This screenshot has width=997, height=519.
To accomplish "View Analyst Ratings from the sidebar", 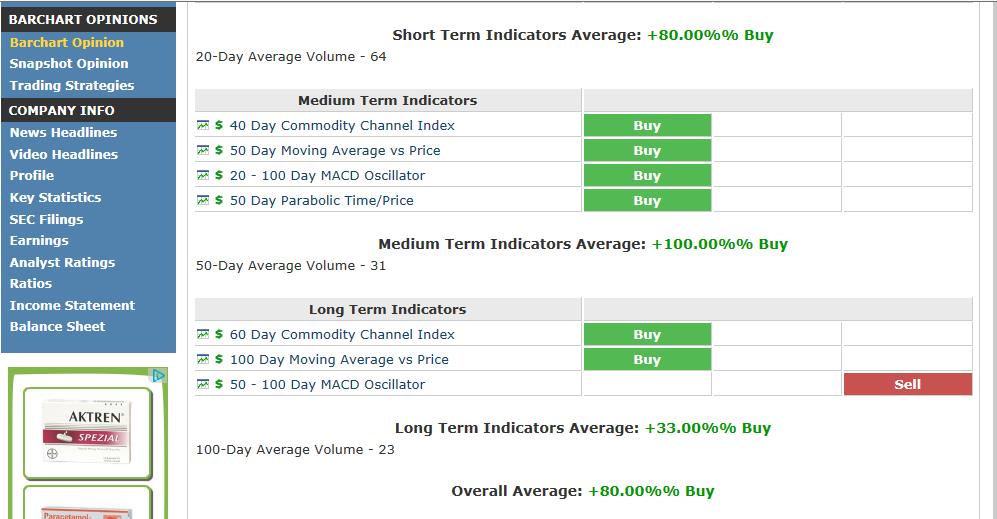I will (62, 263).
